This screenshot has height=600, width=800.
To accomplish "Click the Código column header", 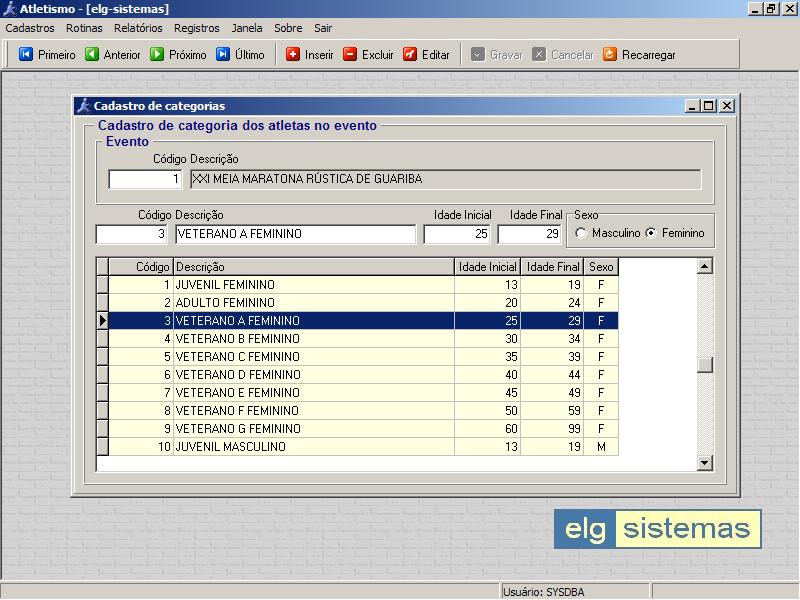I will [141, 267].
